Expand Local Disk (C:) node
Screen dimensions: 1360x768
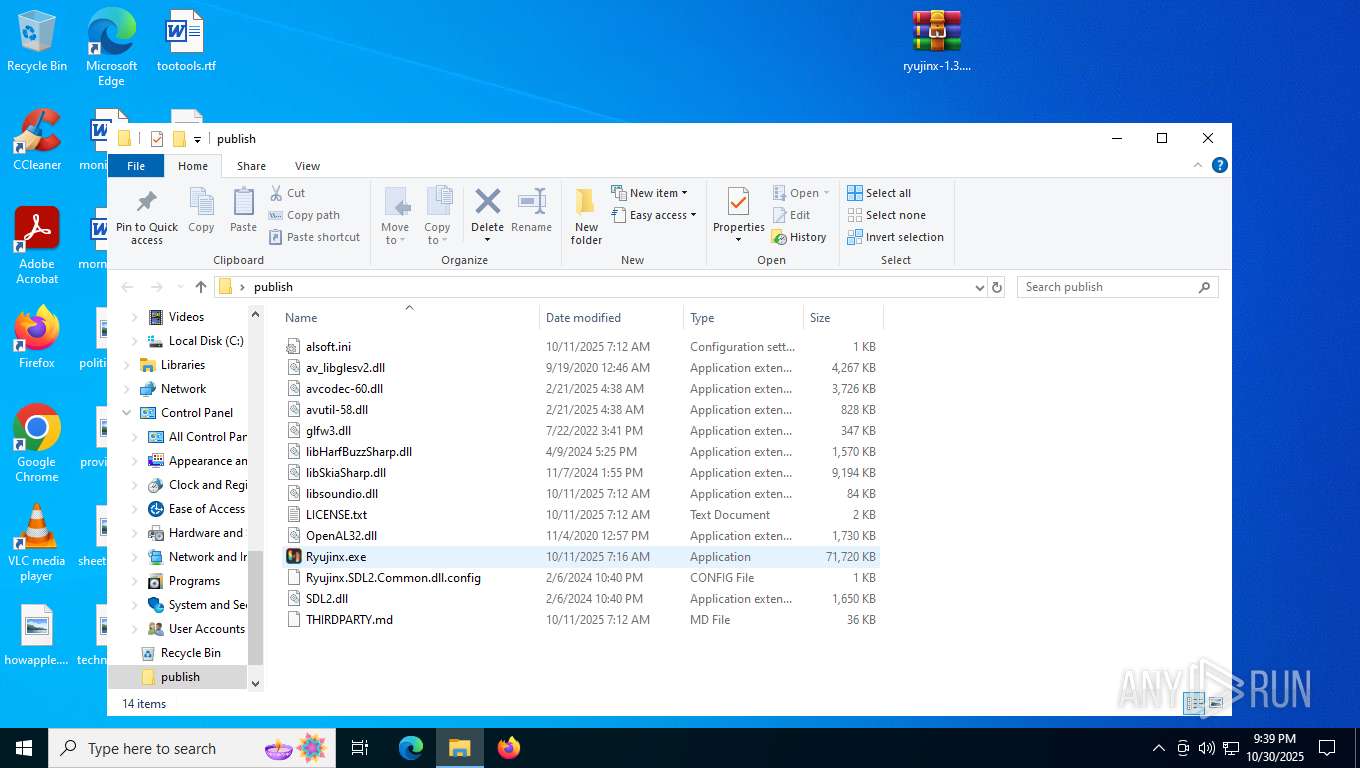click(x=135, y=341)
